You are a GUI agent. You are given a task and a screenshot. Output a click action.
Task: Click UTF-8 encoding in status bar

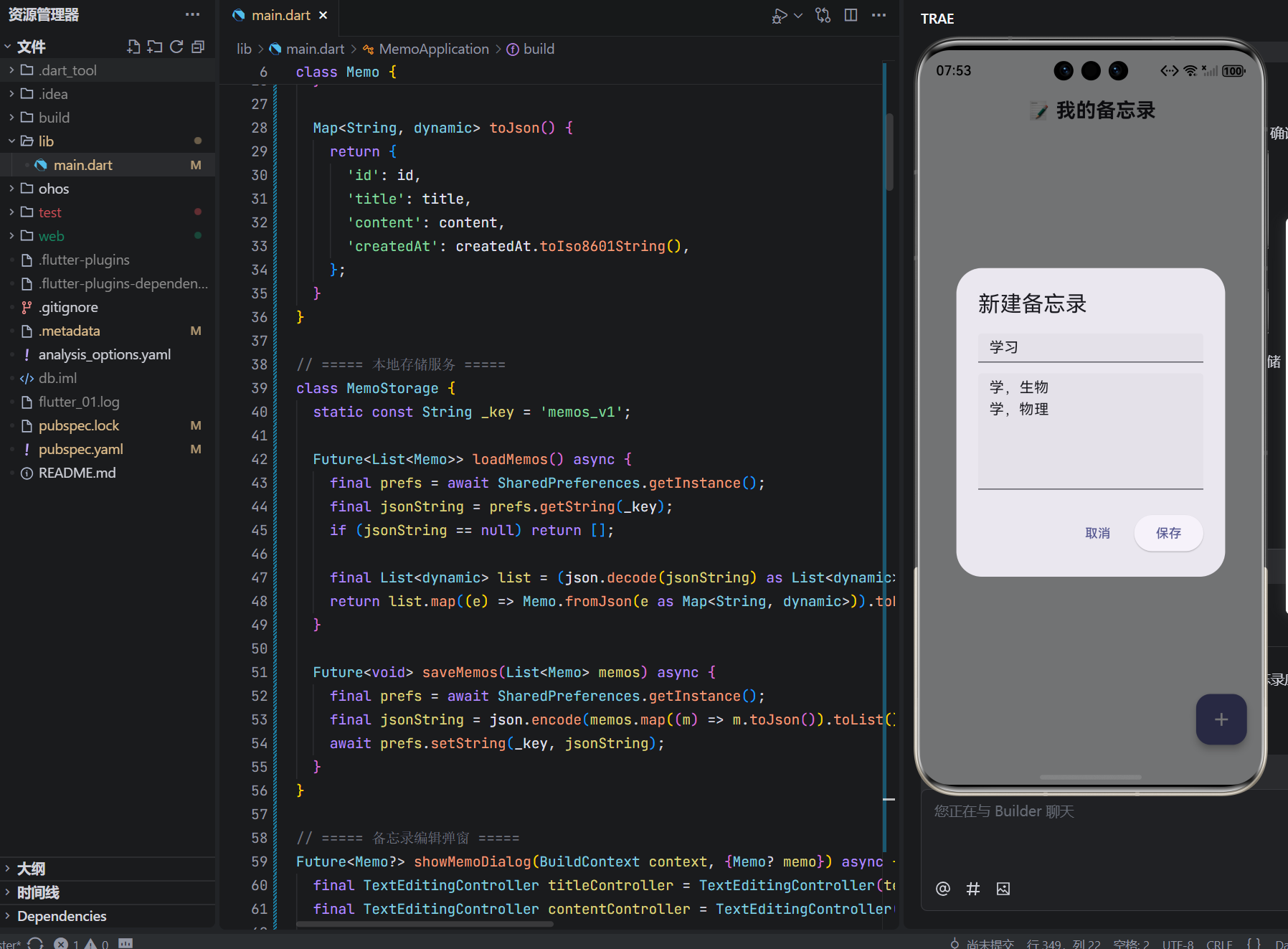tap(1178, 944)
